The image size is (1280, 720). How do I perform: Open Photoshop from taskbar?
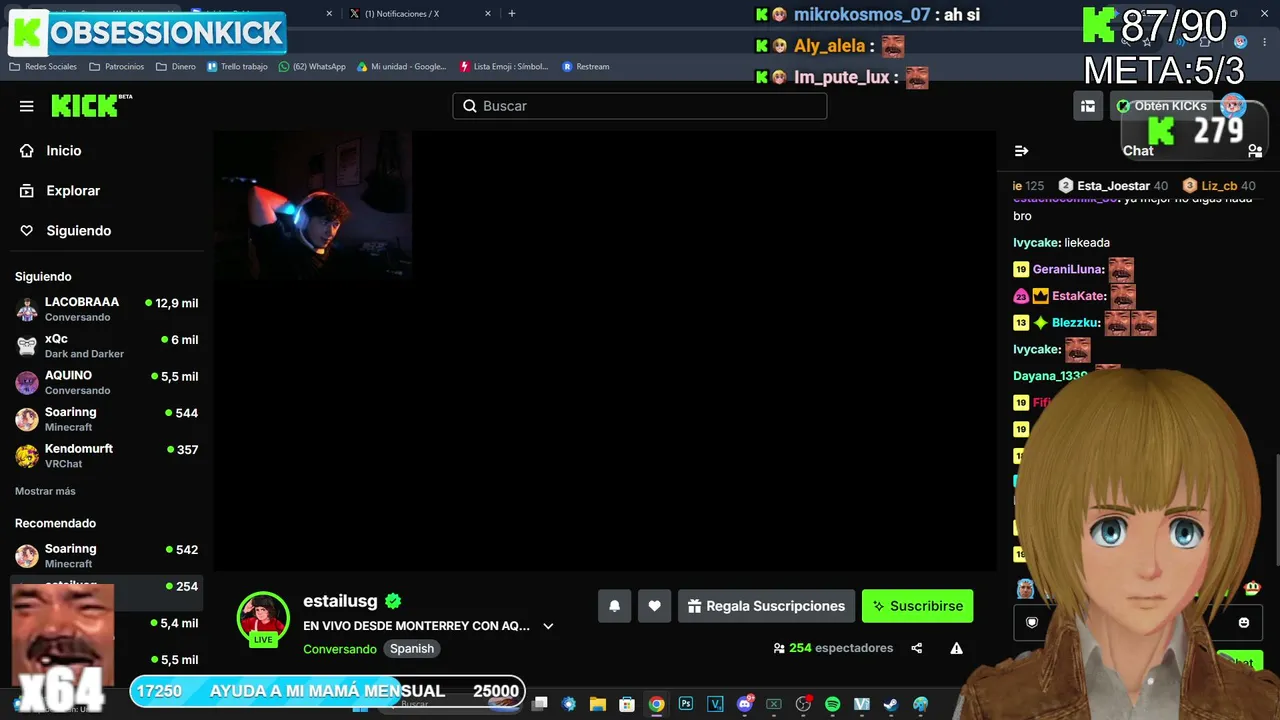686,704
